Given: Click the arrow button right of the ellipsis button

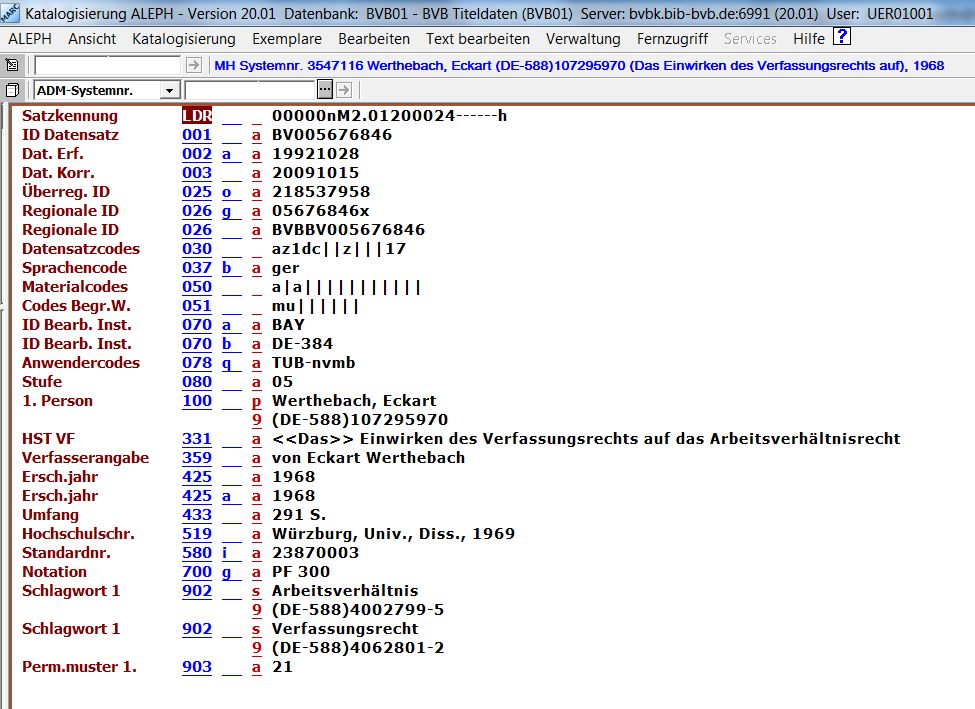Looking at the screenshot, I should tap(344, 90).
